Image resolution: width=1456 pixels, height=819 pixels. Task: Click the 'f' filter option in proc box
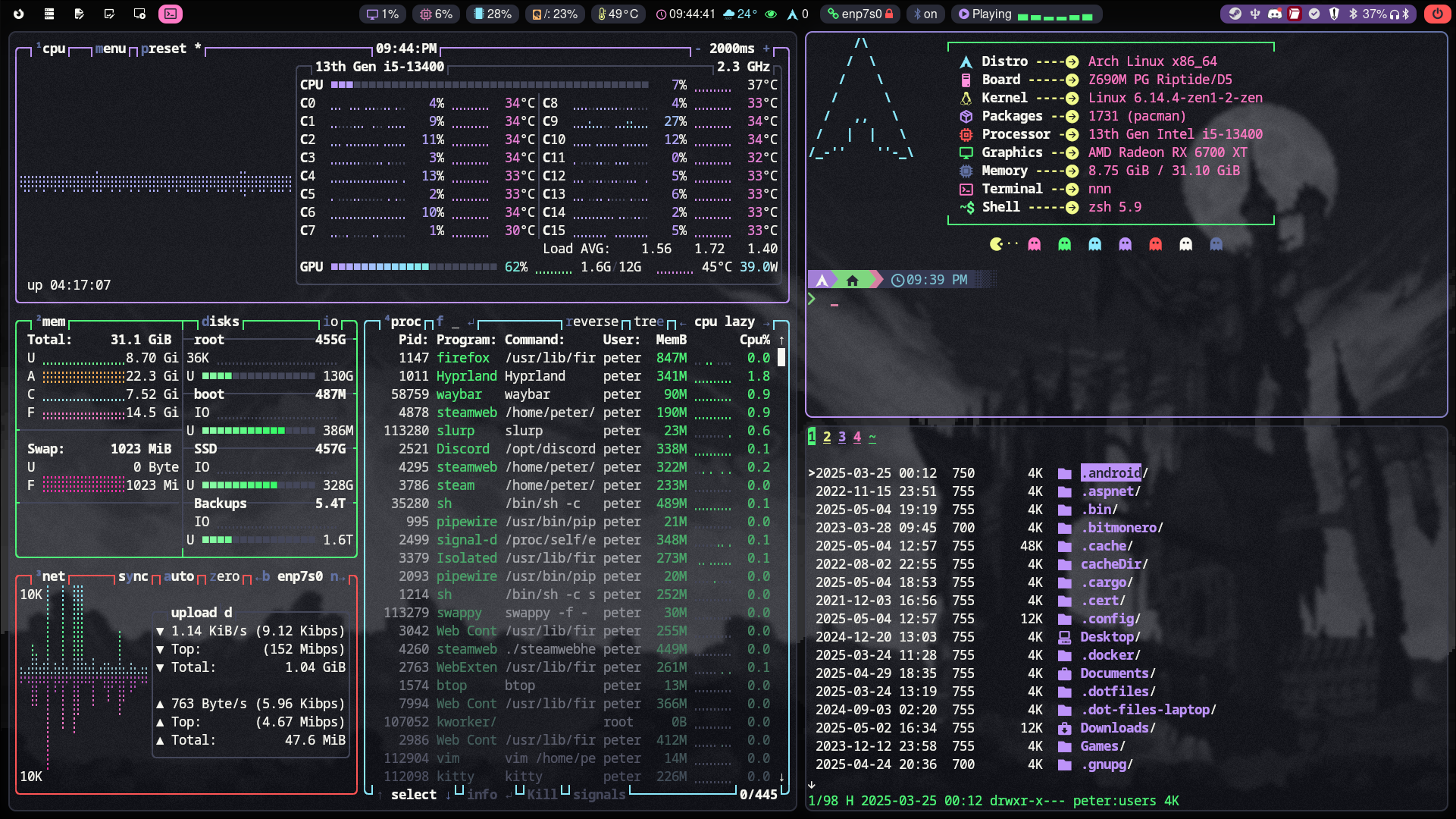tap(440, 322)
